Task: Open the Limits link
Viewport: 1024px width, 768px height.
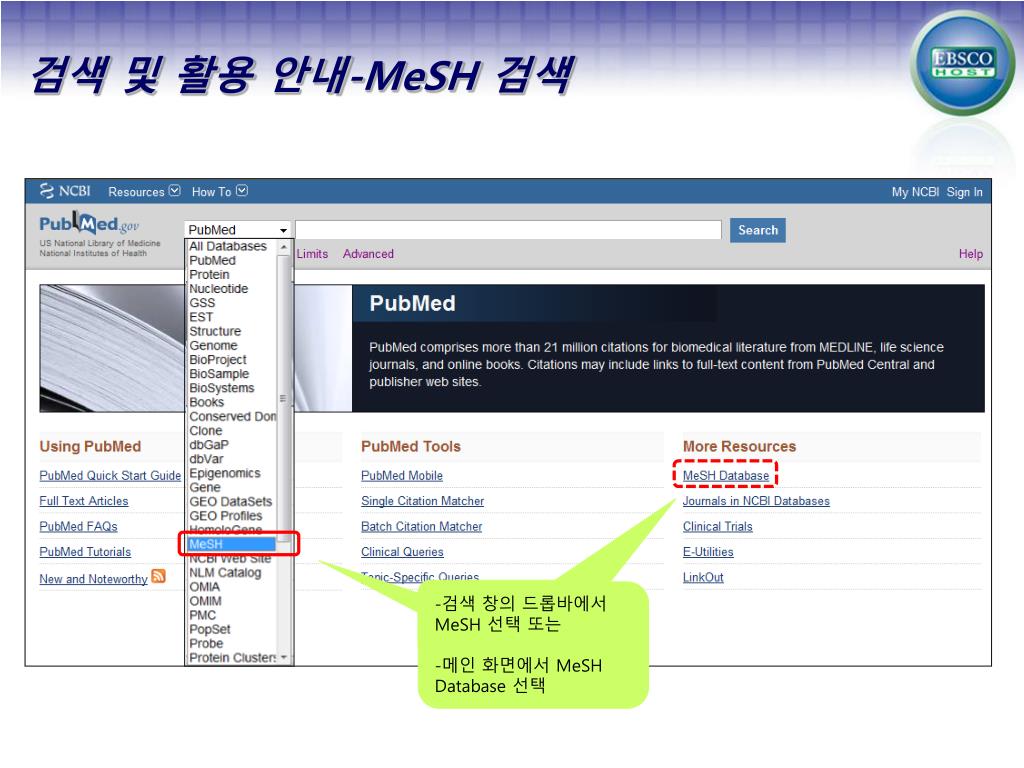Action: tap(312, 254)
